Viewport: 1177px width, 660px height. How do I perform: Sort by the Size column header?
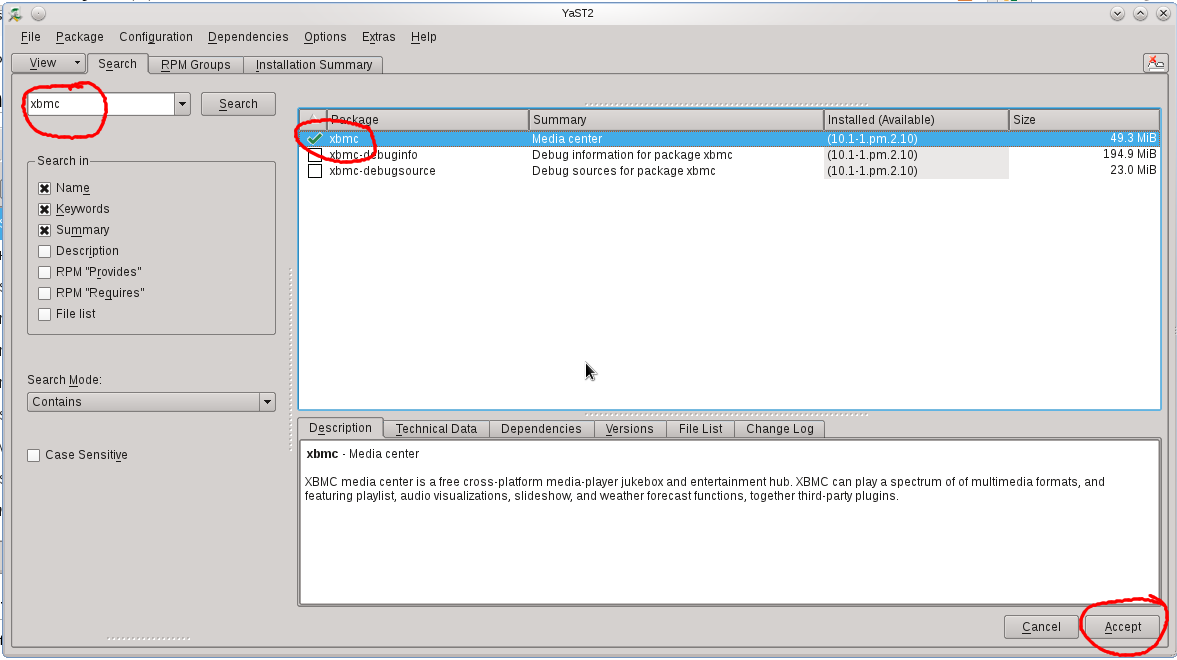(x=1084, y=119)
